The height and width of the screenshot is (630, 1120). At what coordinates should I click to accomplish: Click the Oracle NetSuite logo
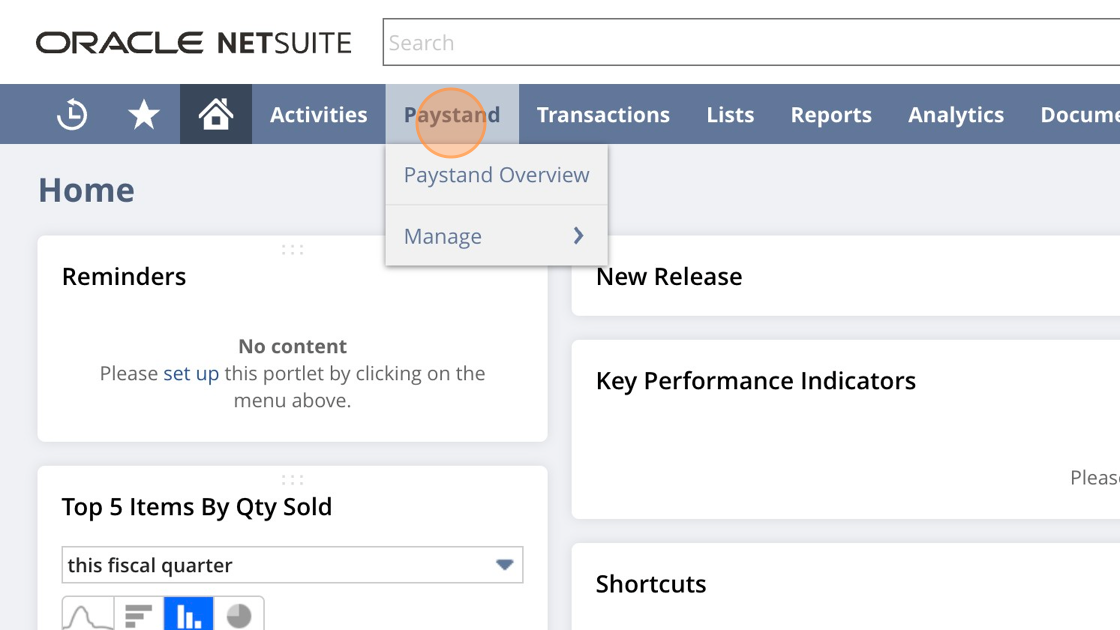194,43
